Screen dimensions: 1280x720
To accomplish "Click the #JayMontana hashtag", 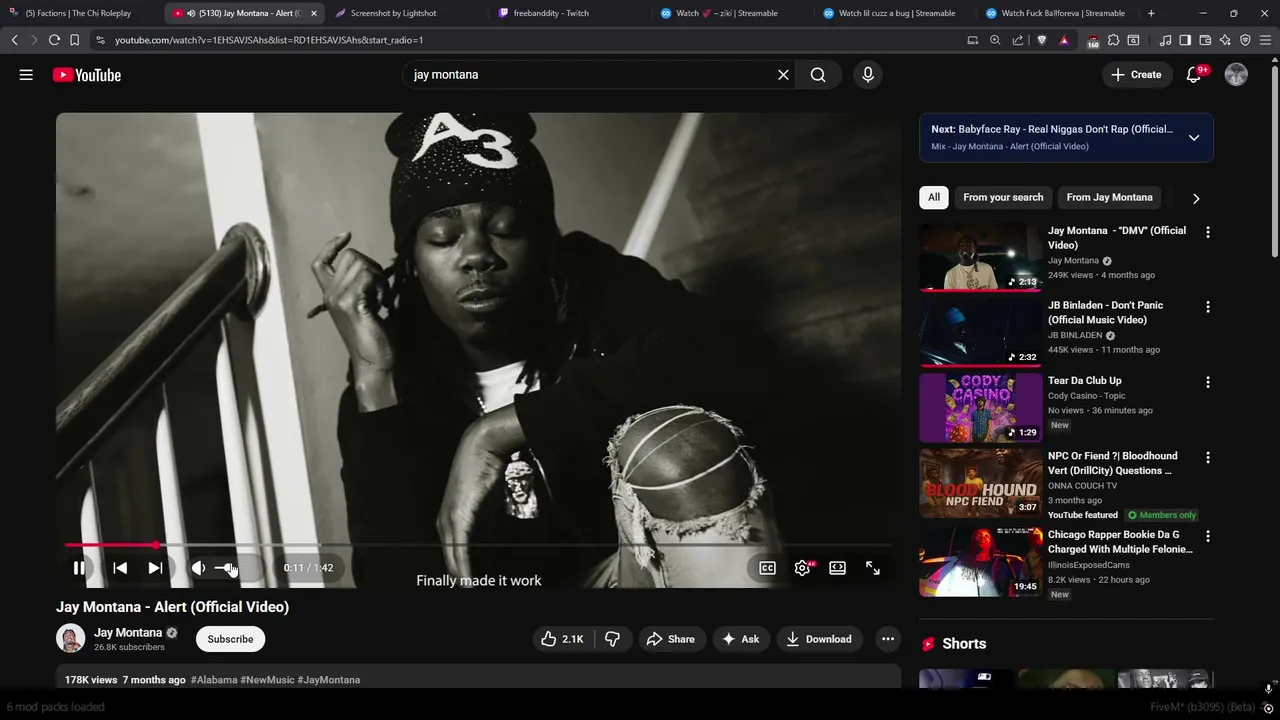I will [x=329, y=680].
